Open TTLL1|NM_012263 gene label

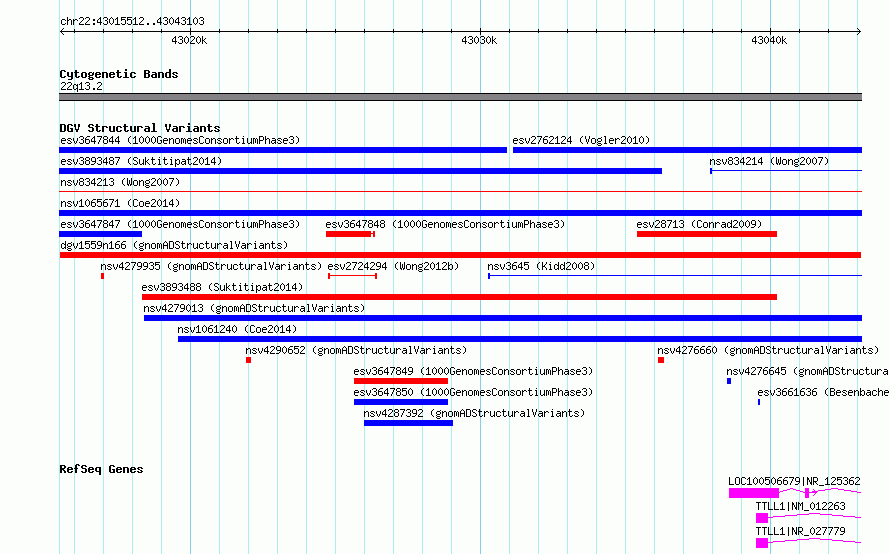(800, 506)
